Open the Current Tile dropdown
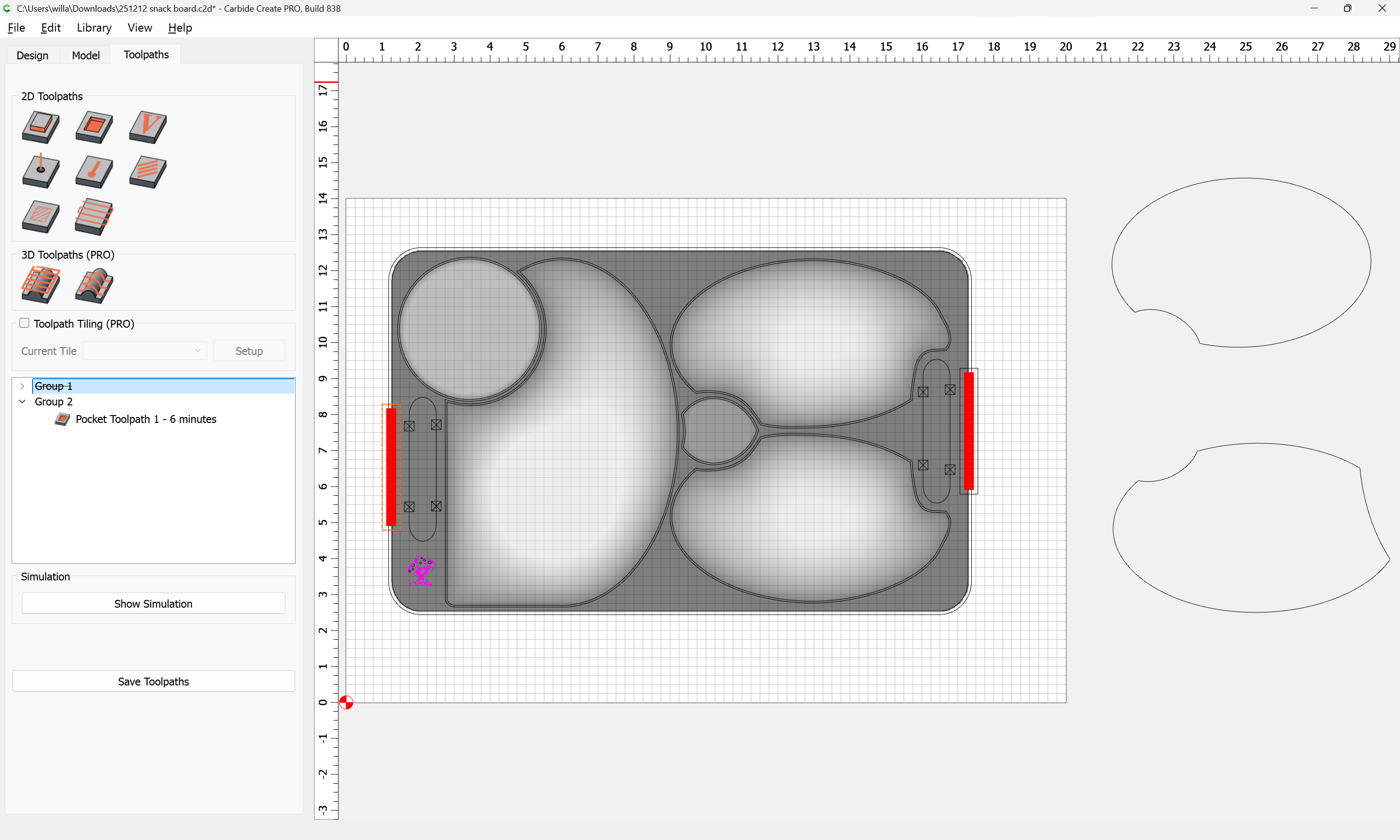 click(144, 351)
